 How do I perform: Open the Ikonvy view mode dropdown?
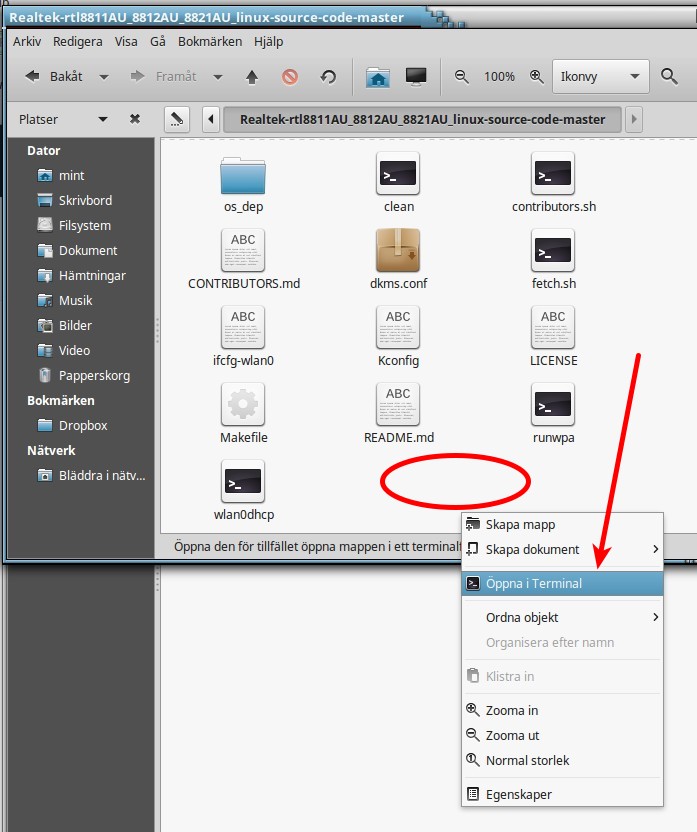(x=598, y=77)
